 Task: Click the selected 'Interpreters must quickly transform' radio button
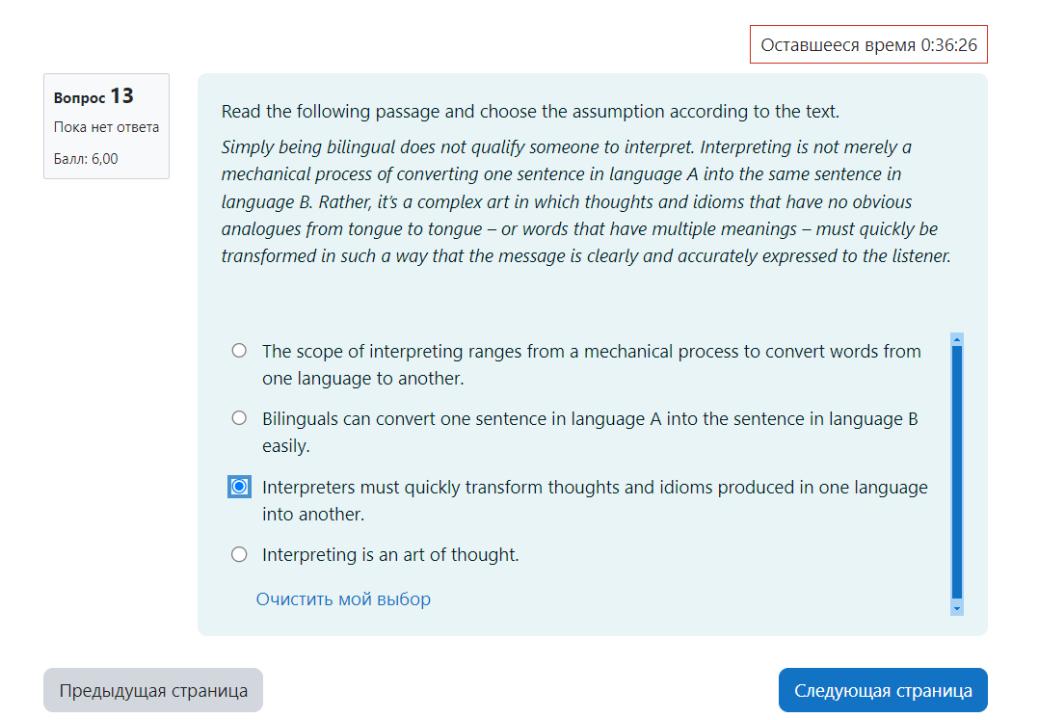pos(239,486)
